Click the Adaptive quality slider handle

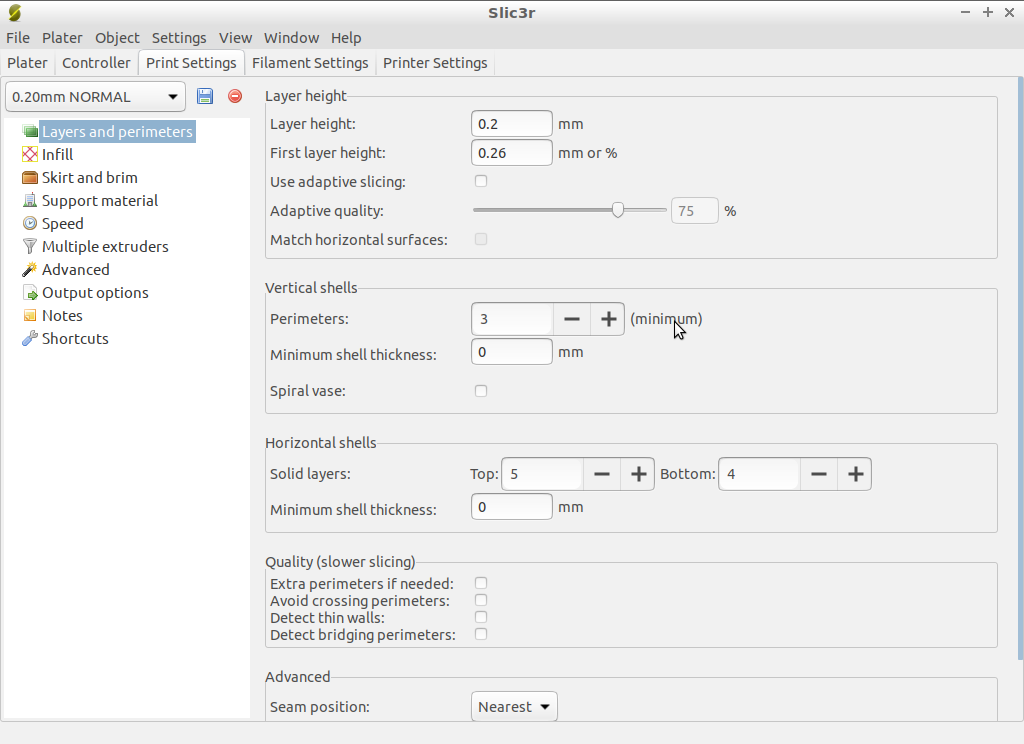618,210
